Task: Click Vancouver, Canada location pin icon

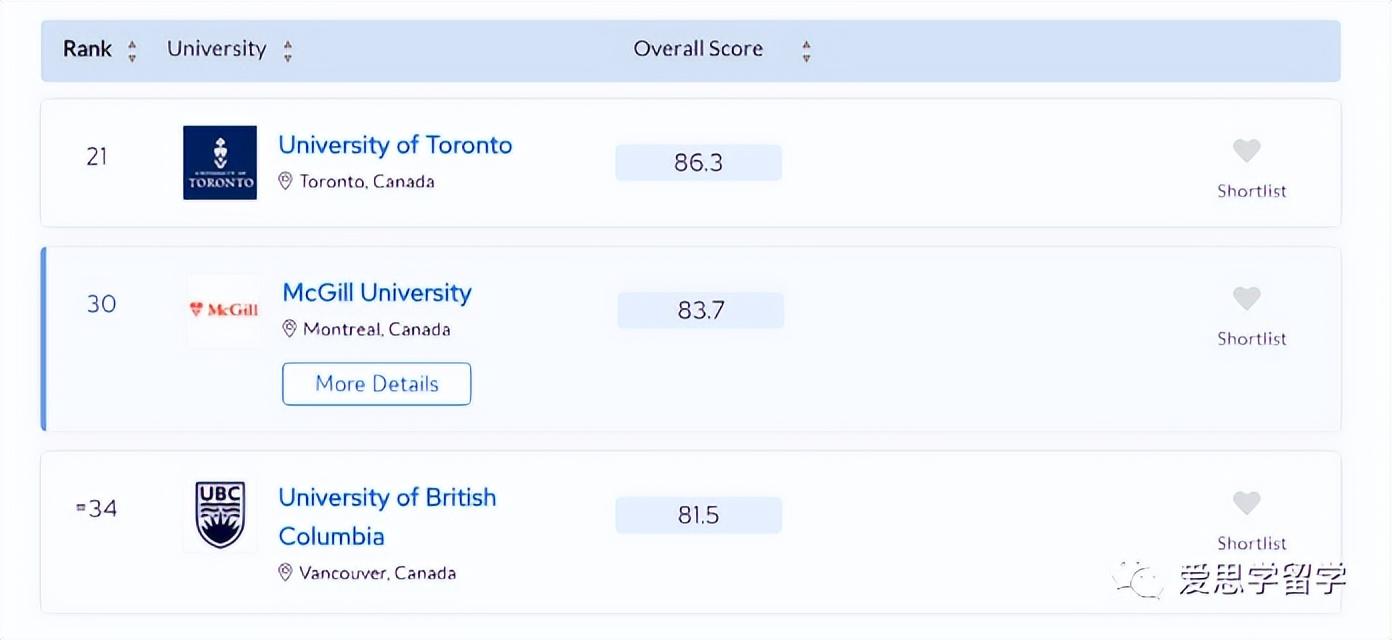Action: coord(285,573)
